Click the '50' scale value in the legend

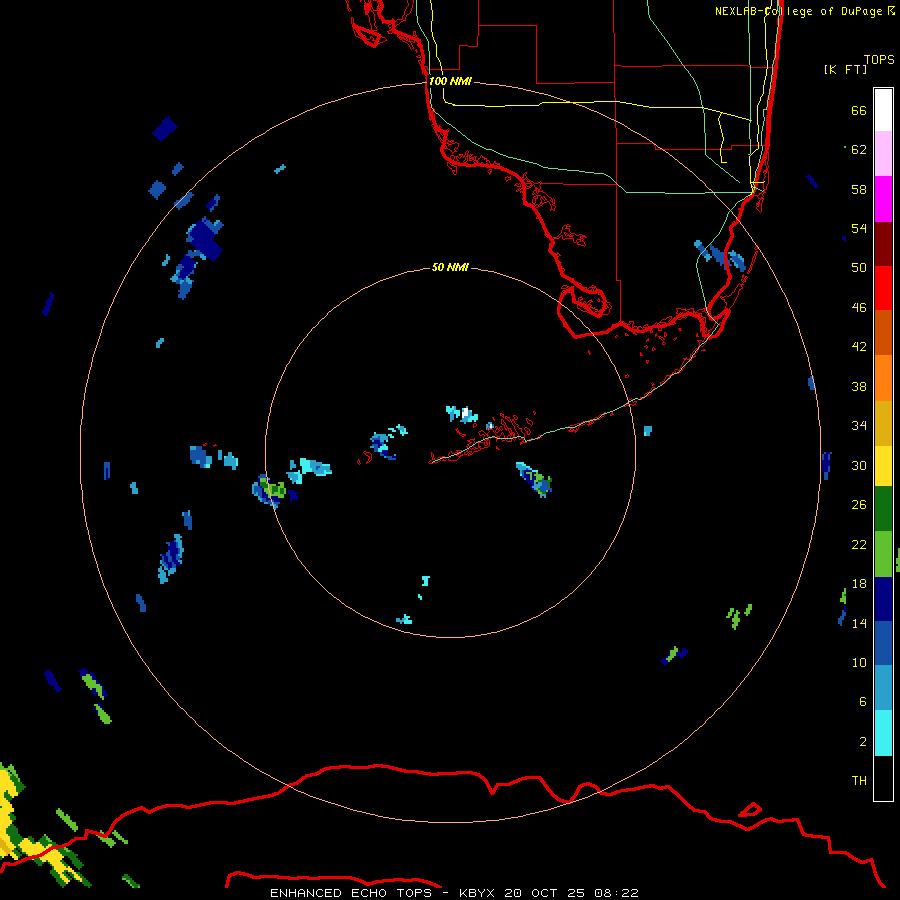click(x=859, y=267)
